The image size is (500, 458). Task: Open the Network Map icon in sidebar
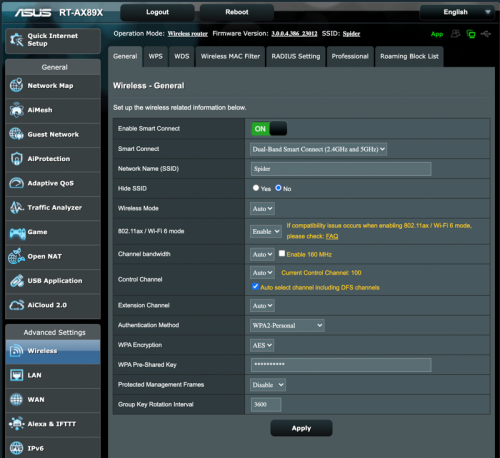pos(16,85)
